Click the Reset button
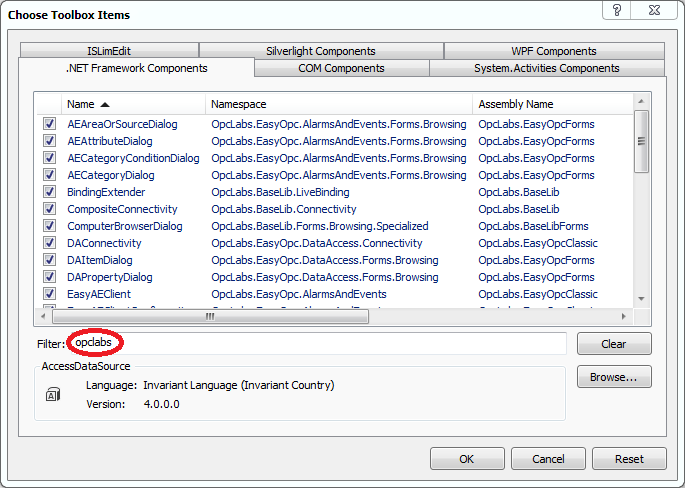This screenshot has height=488, width=685. point(629,459)
